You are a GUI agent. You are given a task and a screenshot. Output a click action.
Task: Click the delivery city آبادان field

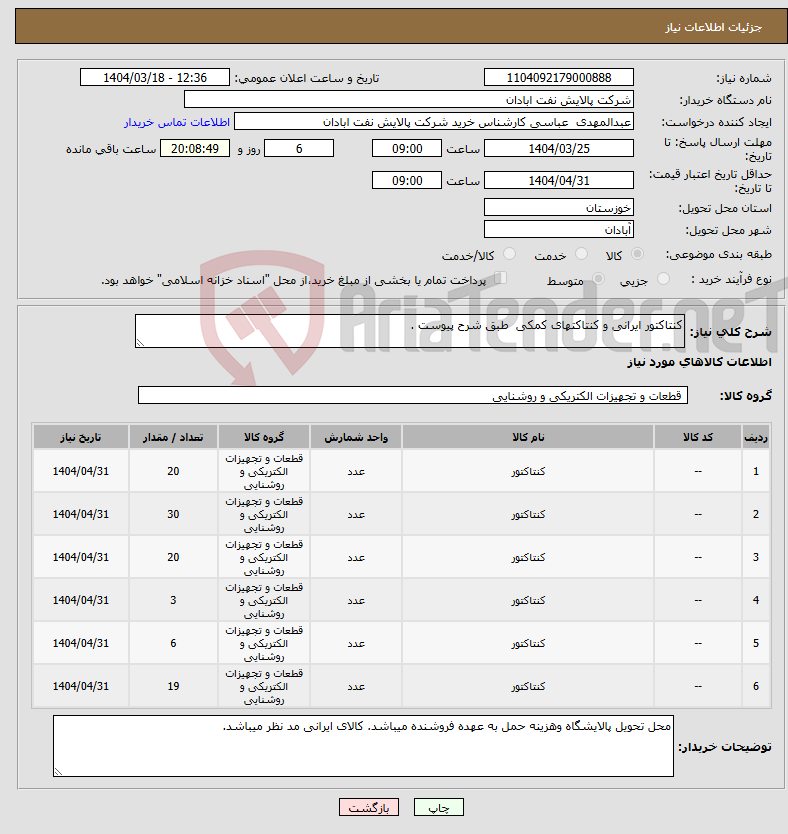(x=559, y=230)
